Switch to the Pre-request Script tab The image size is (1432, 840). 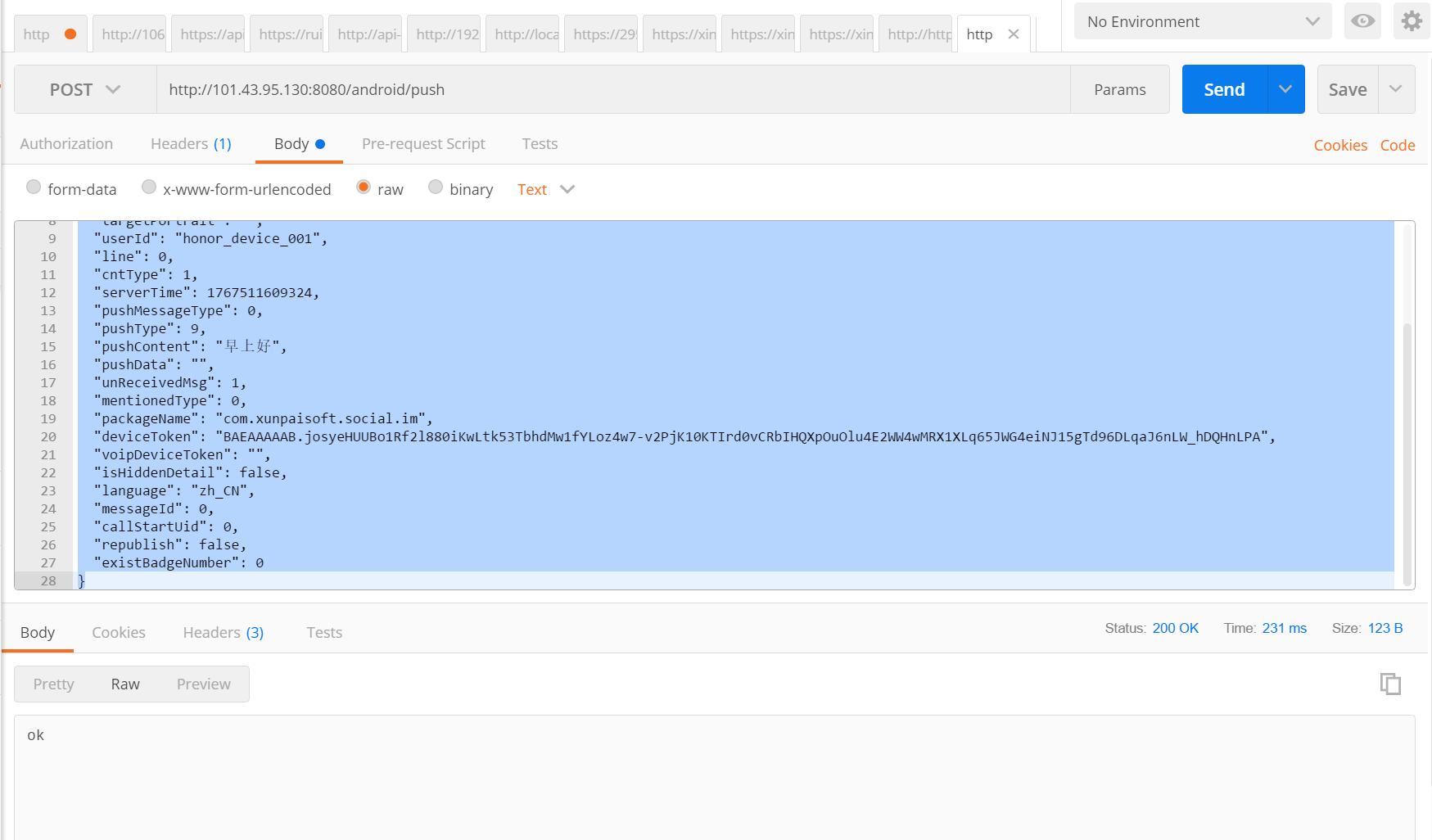[x=423, y=144]
